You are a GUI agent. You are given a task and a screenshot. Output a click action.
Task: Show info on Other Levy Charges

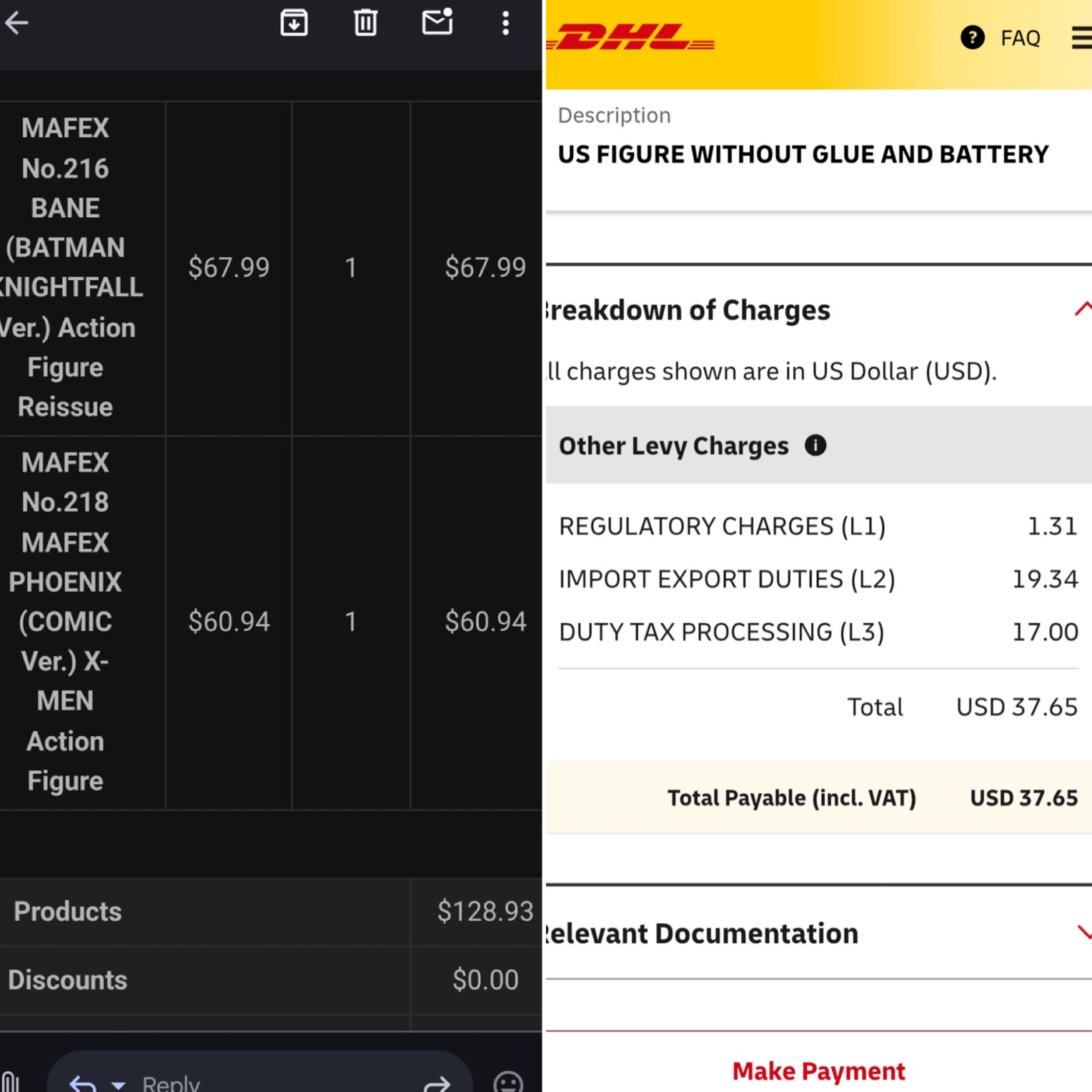click(815, 445)
